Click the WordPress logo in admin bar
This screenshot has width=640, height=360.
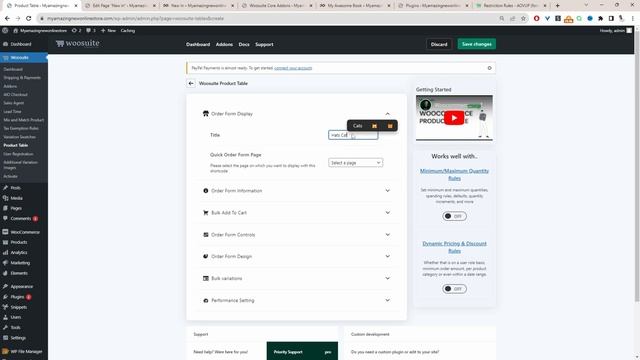pos(5,31)
